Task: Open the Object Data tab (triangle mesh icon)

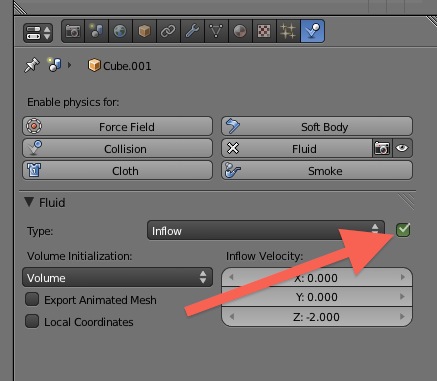Action: tap(216, 31)
